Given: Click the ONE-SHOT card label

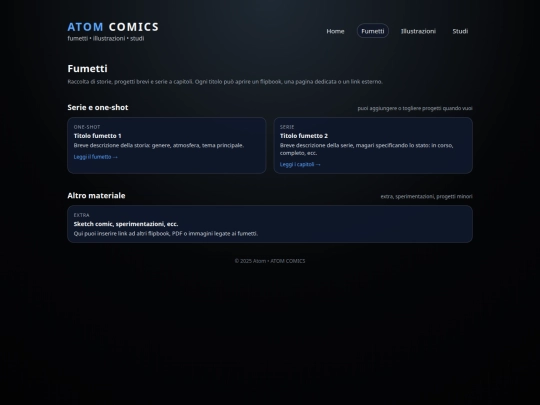Looking at the screenshot, I should click(87, 127).
